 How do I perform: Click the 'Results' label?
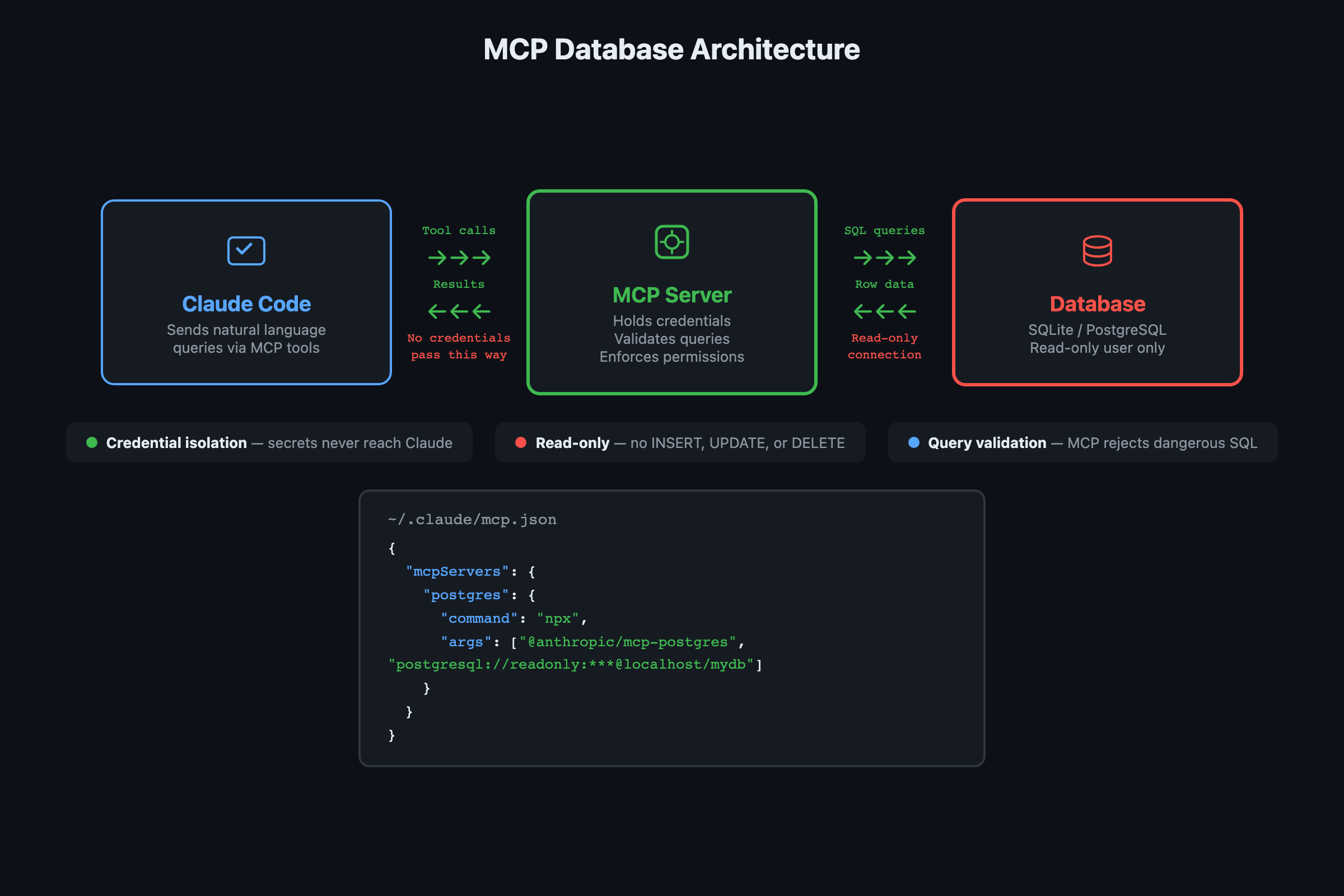pyautogui.click(x=459, y=284)
